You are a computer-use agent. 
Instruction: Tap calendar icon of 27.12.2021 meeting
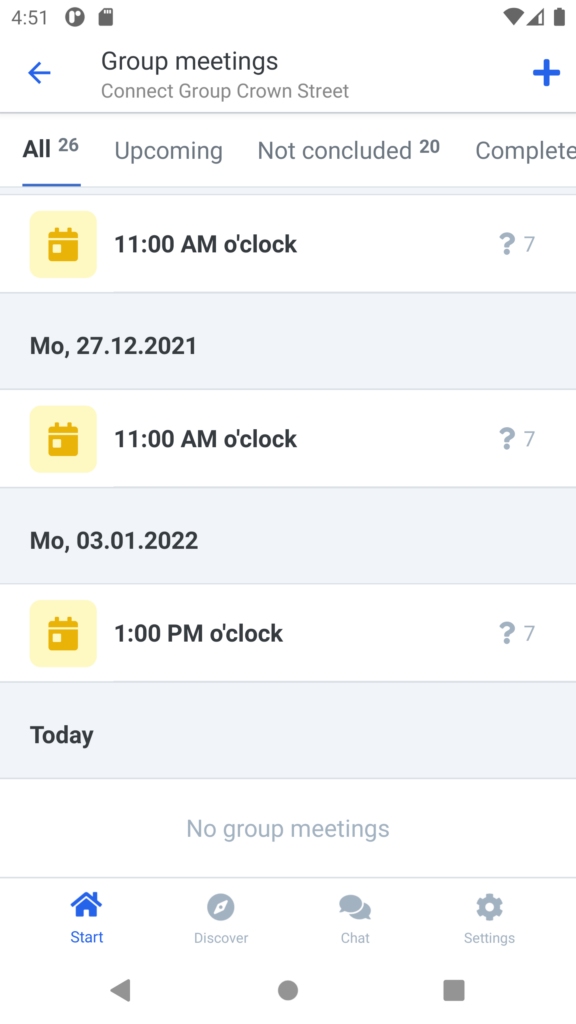pyautogui.click(x=63, y=439)
